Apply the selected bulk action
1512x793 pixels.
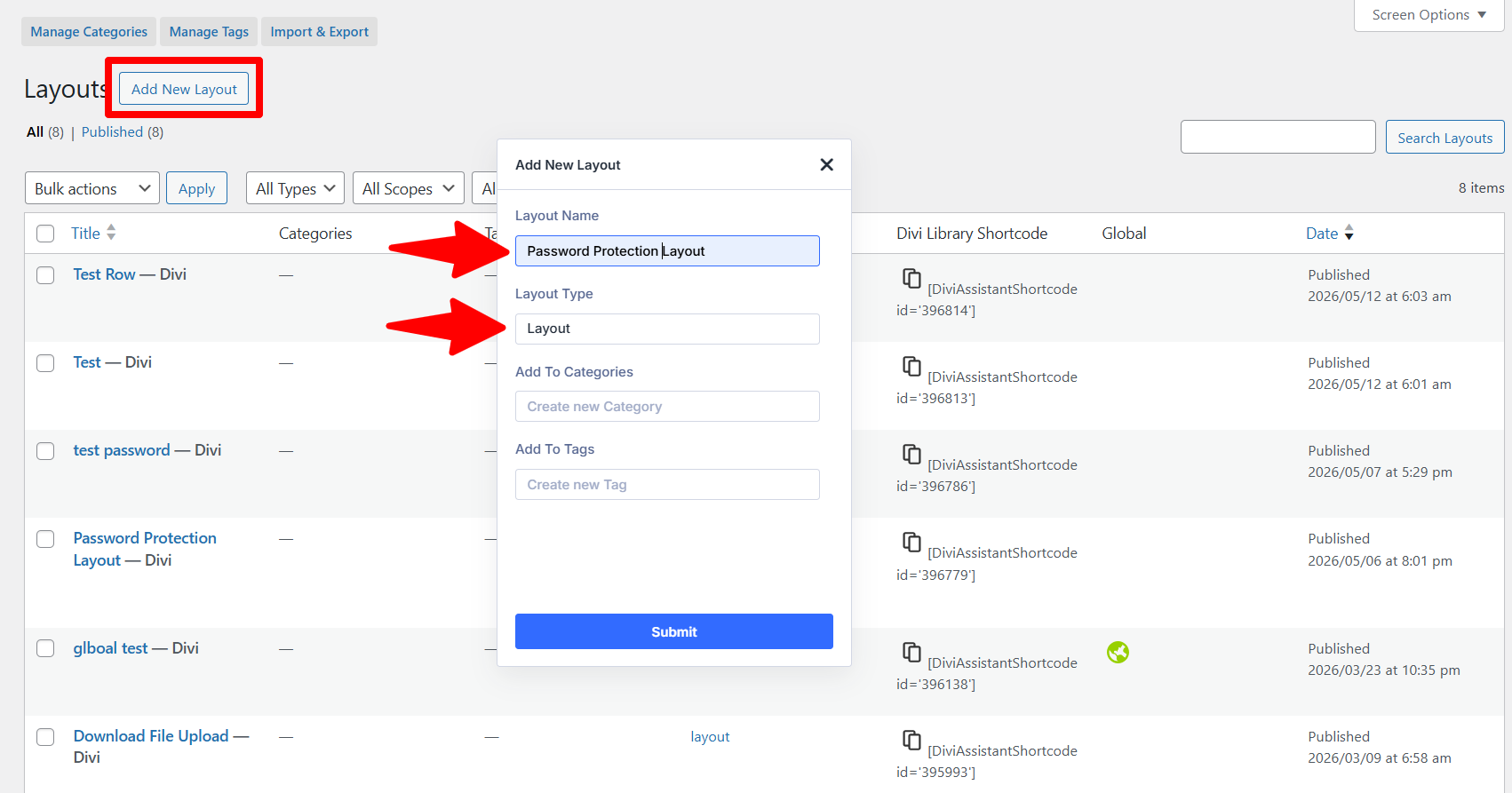pos(196,188)
